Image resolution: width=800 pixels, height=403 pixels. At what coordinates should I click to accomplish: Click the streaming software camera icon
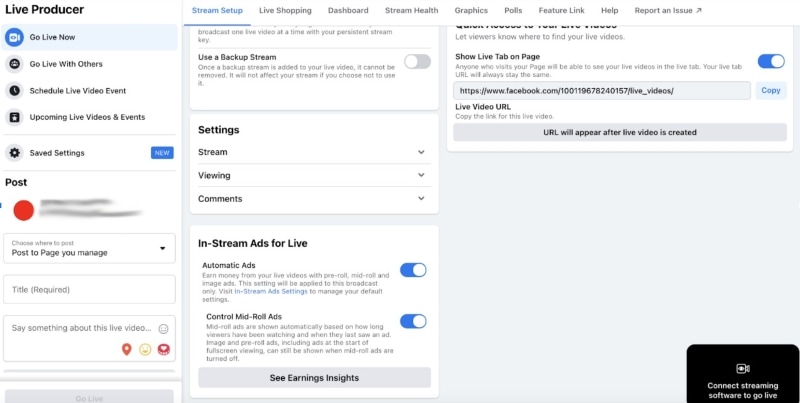click(743, 368)
